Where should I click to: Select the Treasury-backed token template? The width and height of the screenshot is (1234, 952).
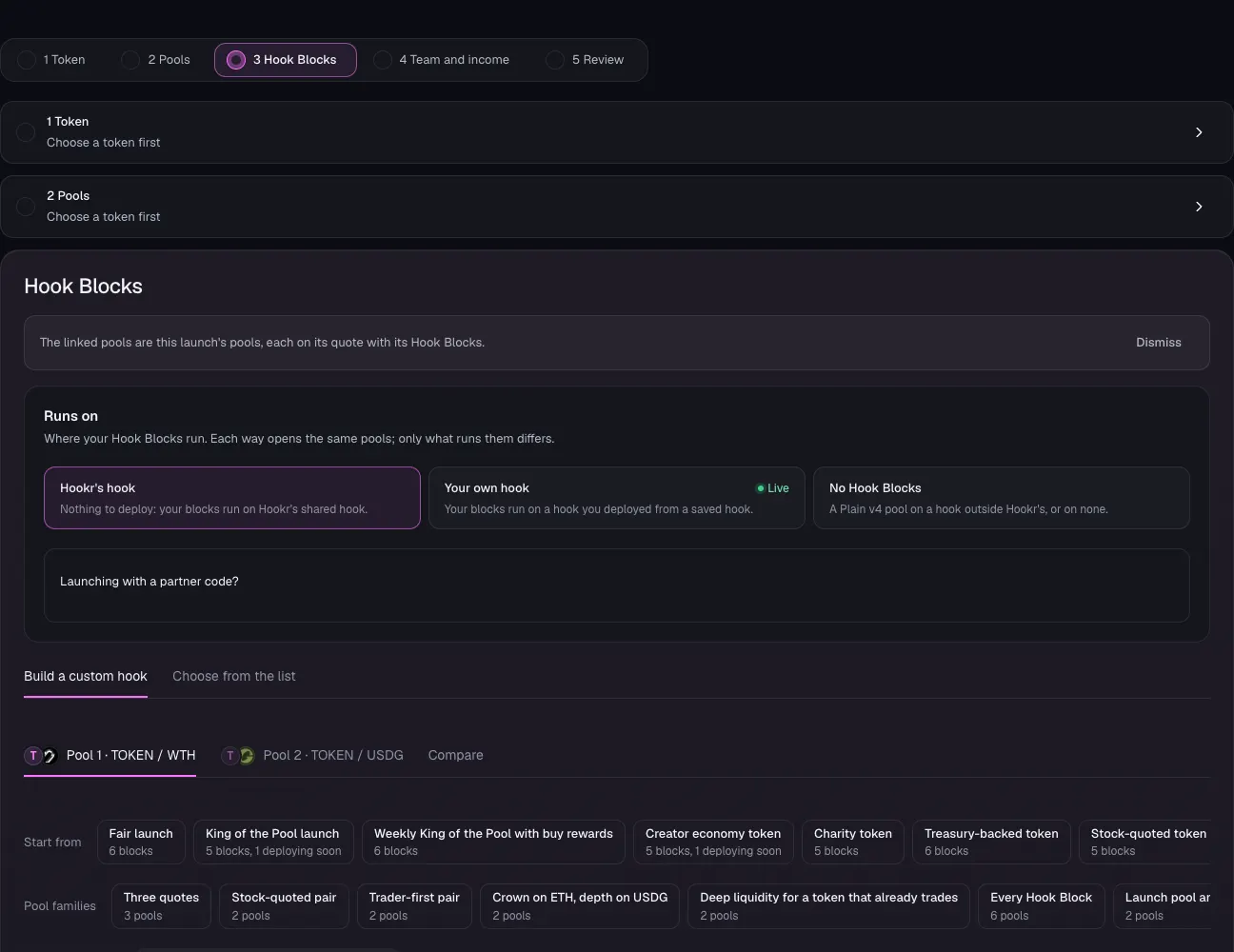click(991, 843)
